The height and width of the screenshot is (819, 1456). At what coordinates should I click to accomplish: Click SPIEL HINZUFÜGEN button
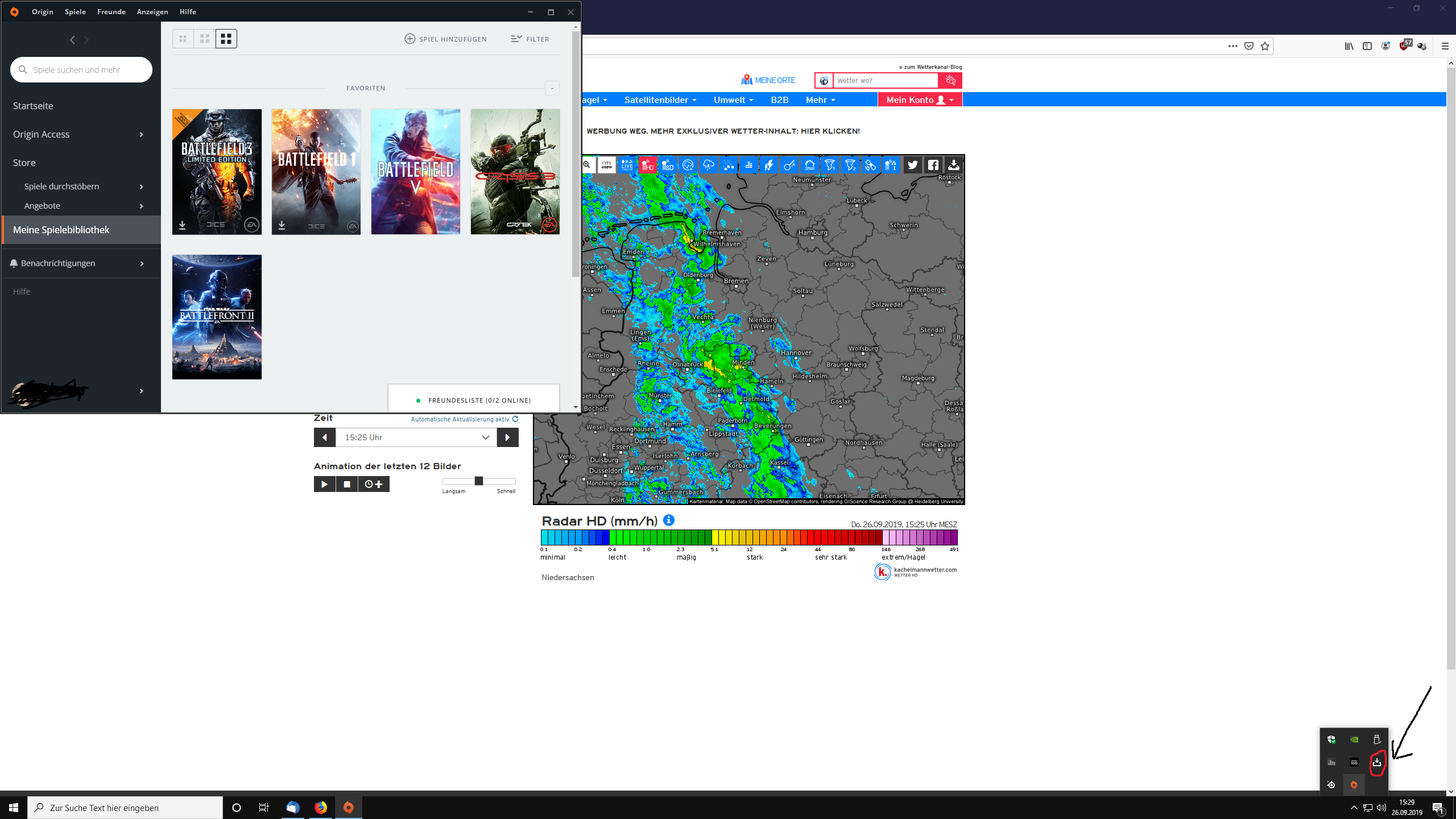coord(445,39)
